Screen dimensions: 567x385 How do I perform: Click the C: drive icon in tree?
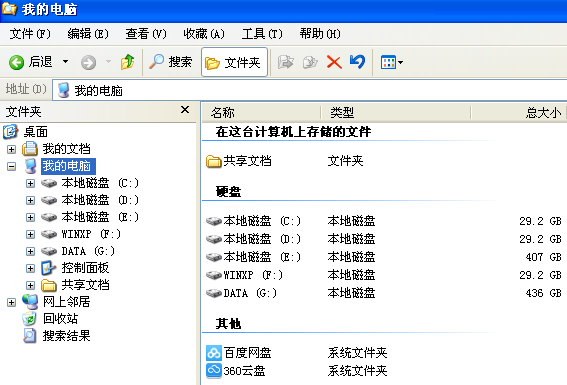(x=49, y=183)
